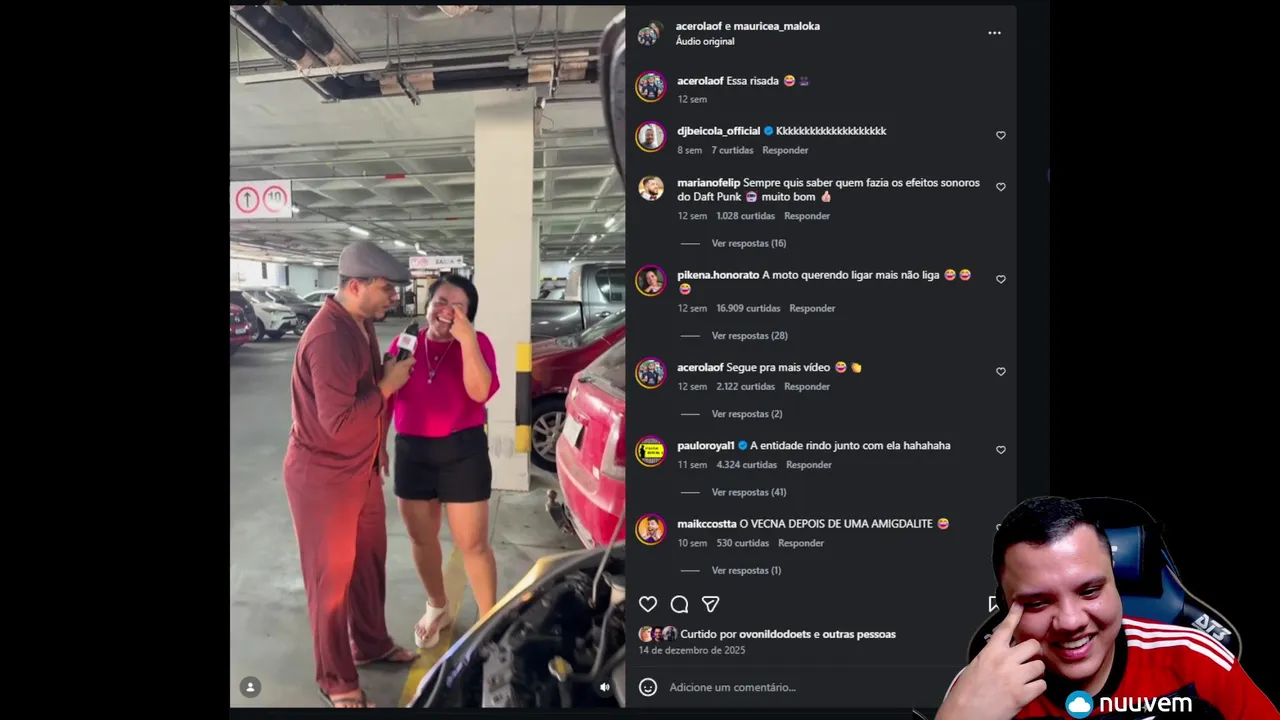
Task: Open tagged people icon on video
Action: coord(250,687)
